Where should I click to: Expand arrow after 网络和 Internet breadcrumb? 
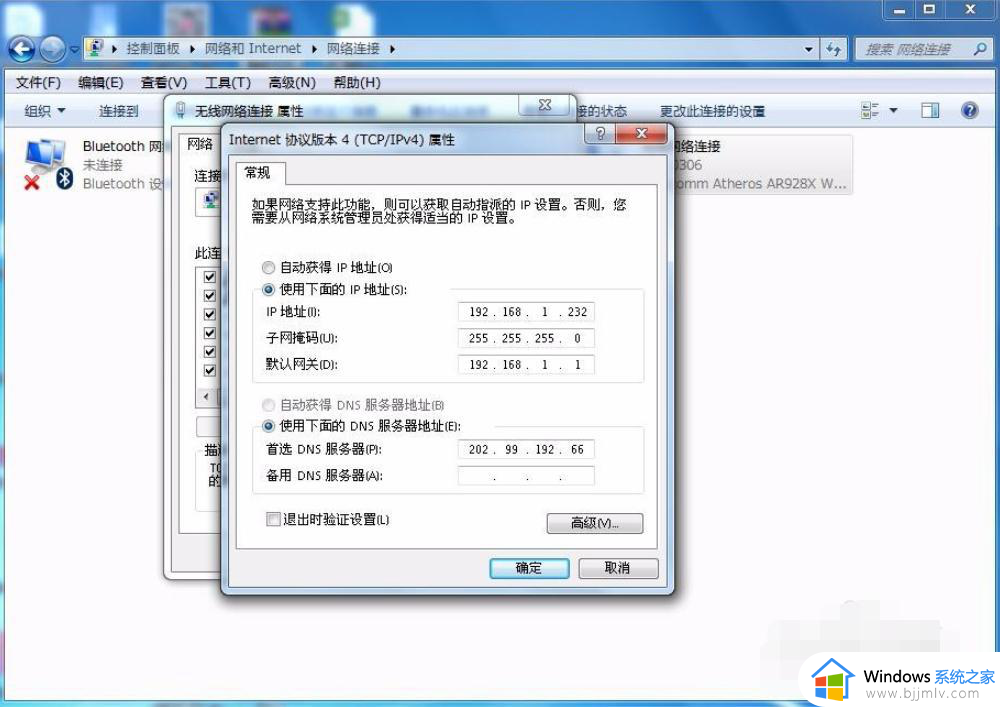coord(314,49)
